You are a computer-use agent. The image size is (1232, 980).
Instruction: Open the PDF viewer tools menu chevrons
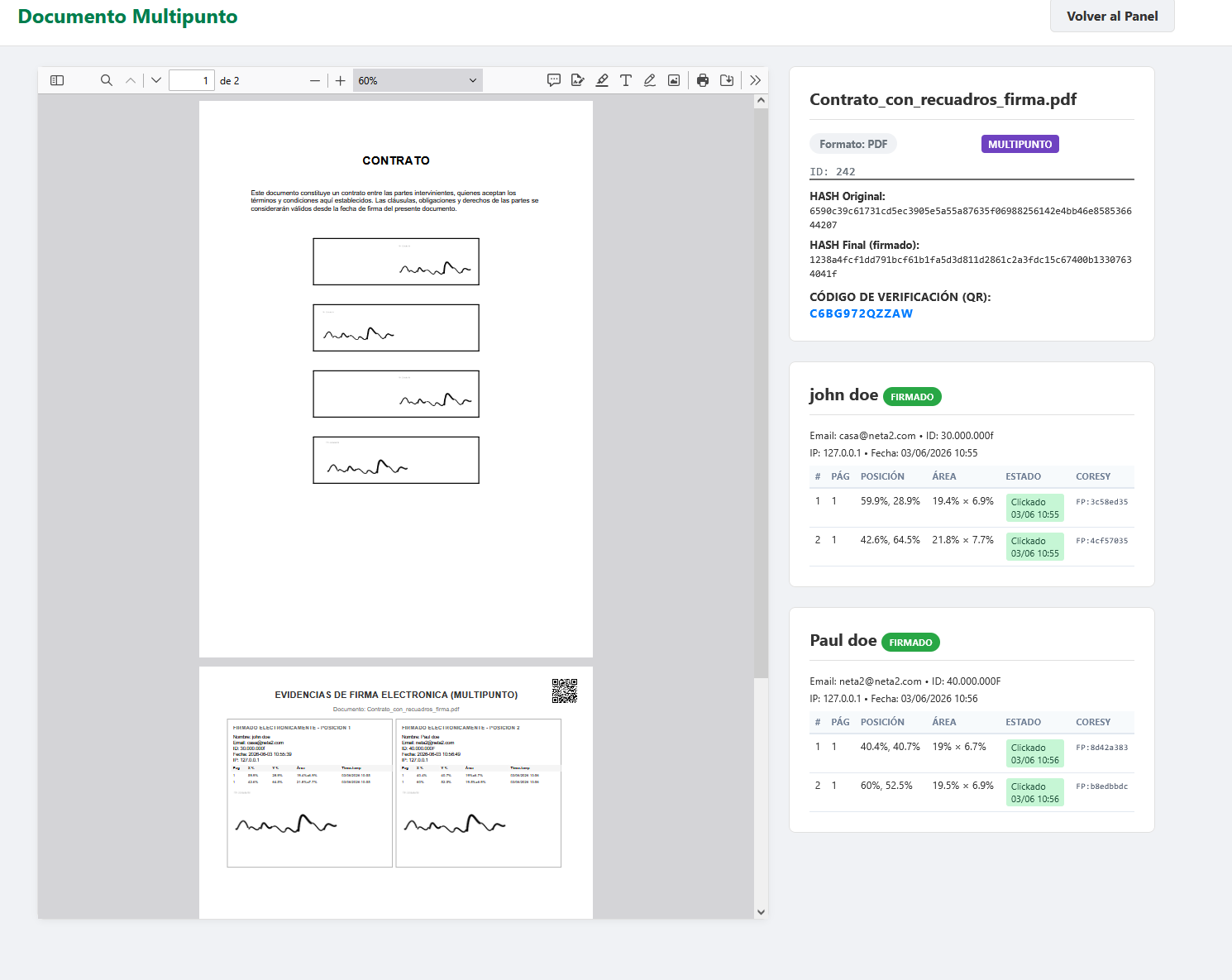tap(755, 80)
